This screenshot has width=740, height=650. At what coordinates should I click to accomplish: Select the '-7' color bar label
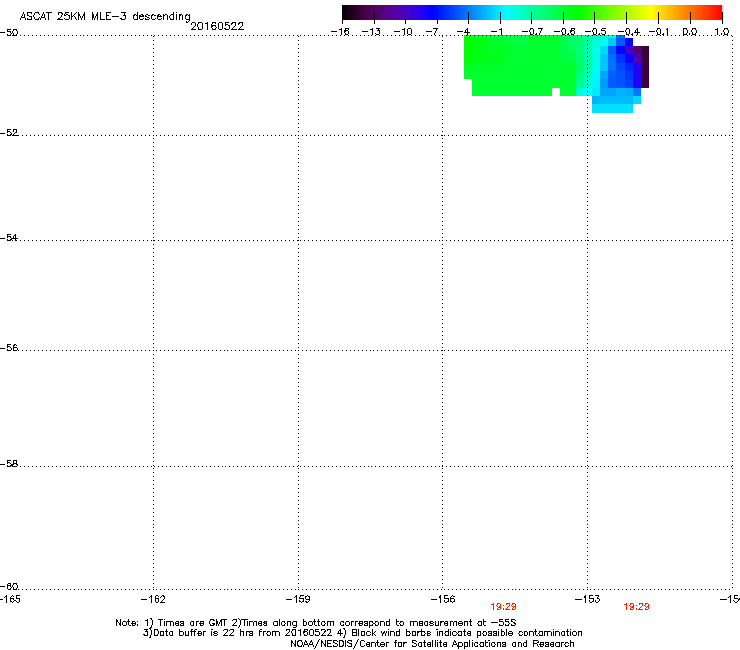pyautogui.click(x=433, y=32)
